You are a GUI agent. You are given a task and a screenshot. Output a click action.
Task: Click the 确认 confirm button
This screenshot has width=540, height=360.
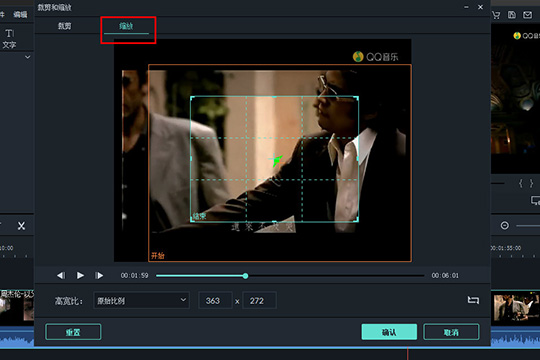[x=389, y=332]
